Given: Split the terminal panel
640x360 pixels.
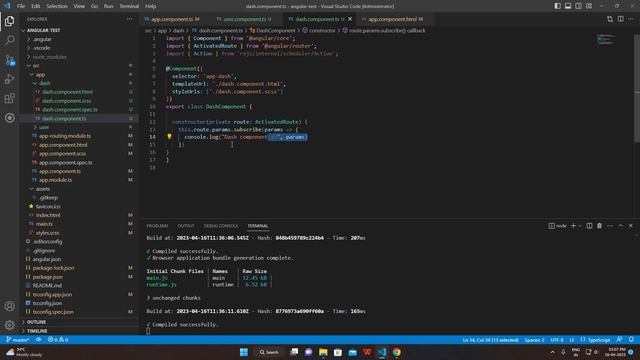Looking at the screenshot, I should click(x=589, y=226).
